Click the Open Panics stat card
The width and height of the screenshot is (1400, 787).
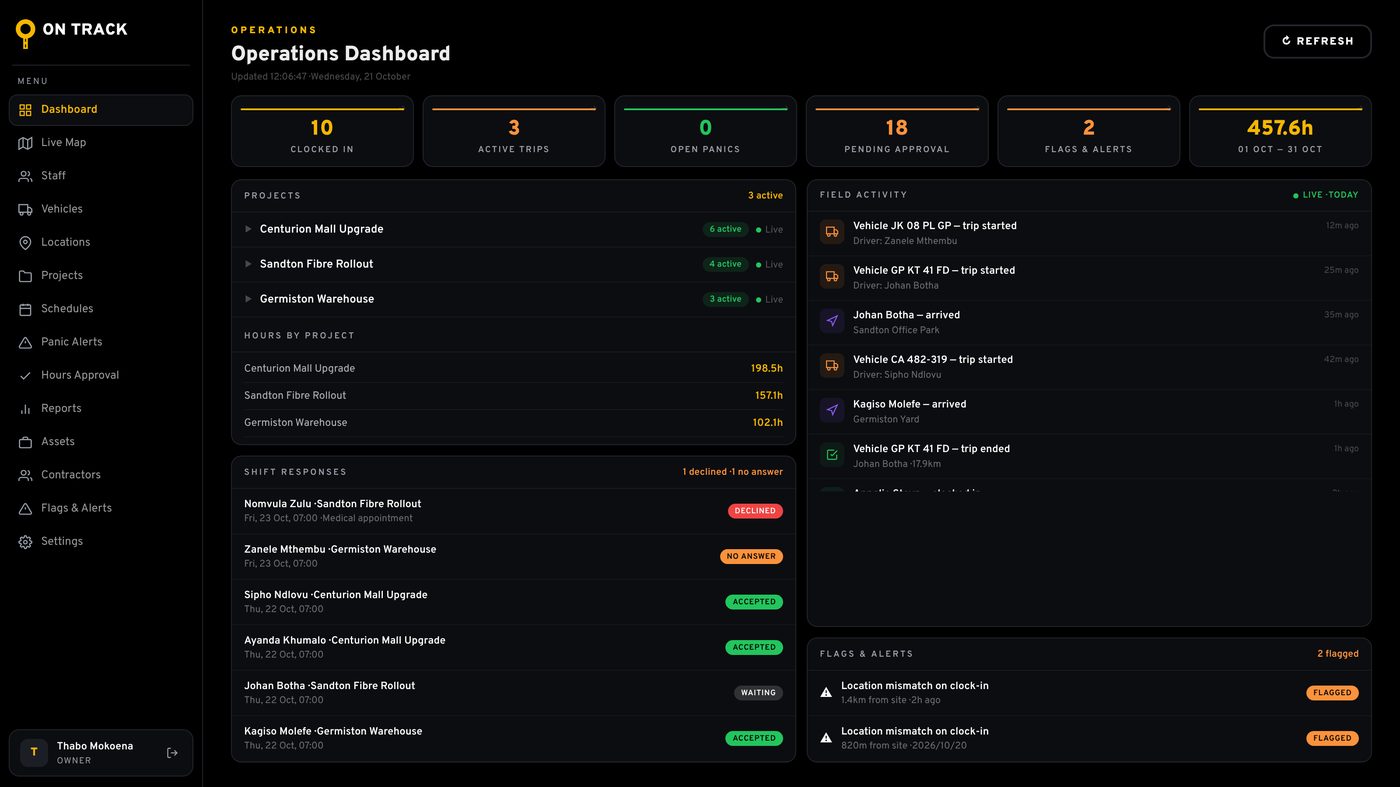705,131
